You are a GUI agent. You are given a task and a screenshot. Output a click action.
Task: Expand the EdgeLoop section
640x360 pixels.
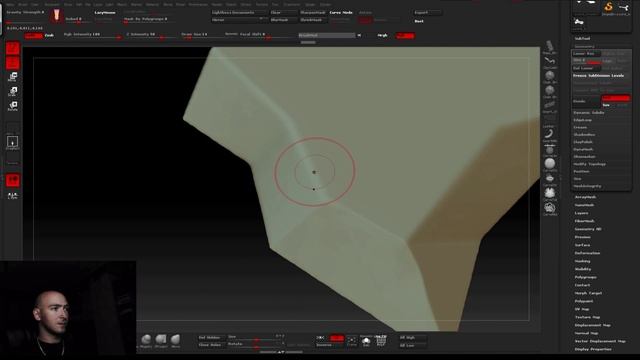(x=583, y=120)
